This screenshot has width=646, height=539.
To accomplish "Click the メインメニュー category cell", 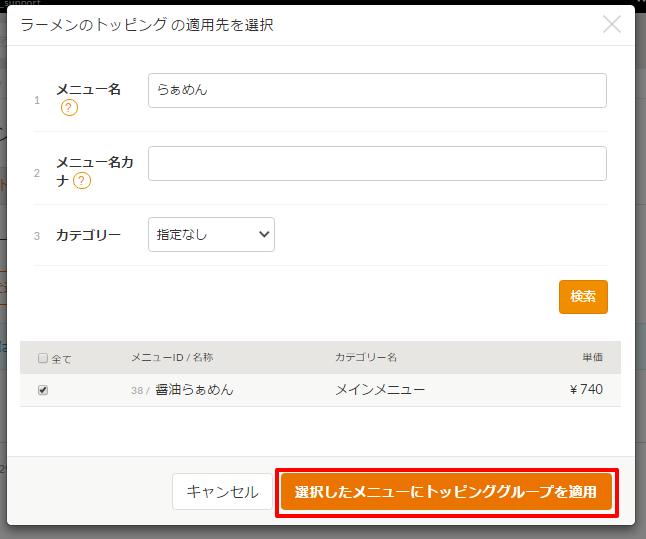I will point(380,390).
